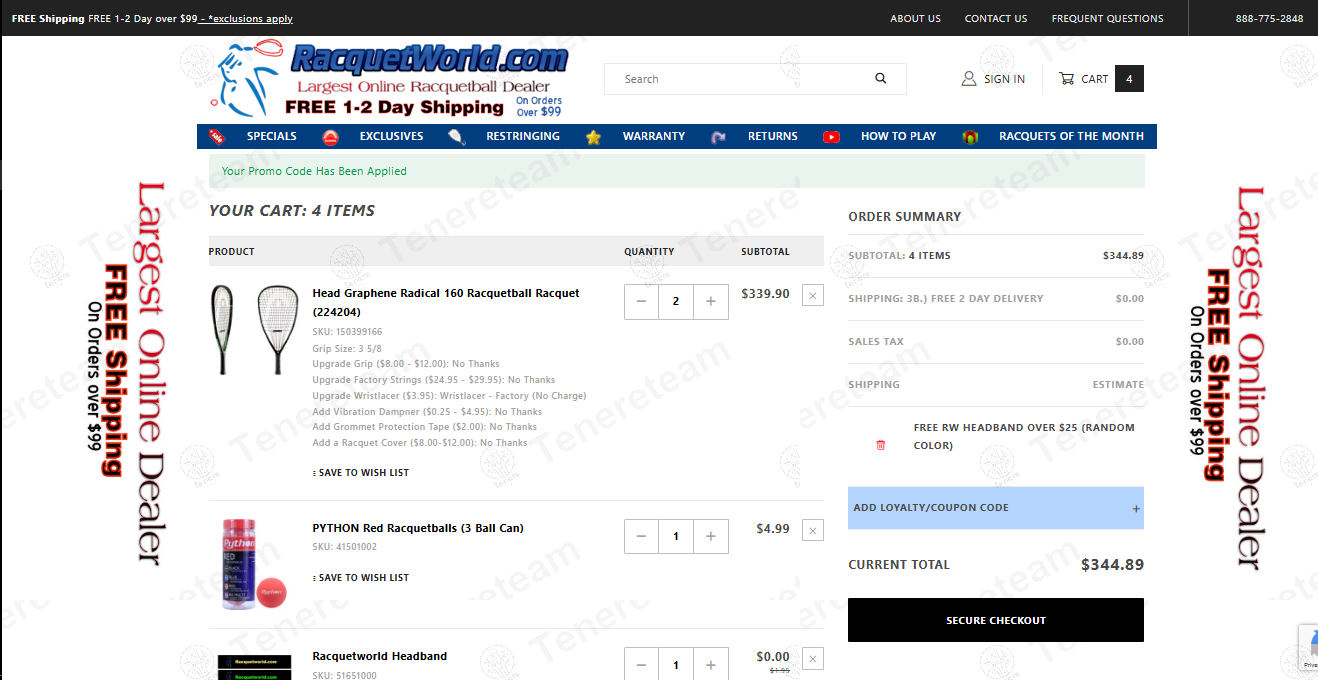Remove the headband promo with the trash icon
This screenshot has height=680, width=1318.
[881, 445]
